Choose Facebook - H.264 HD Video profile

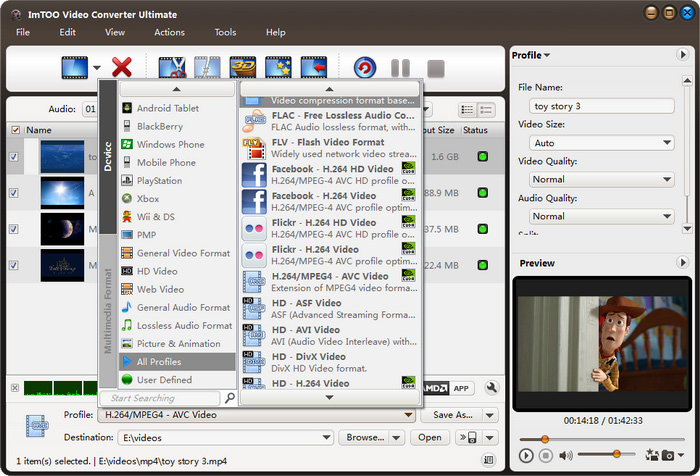click(x=330, y=175)
